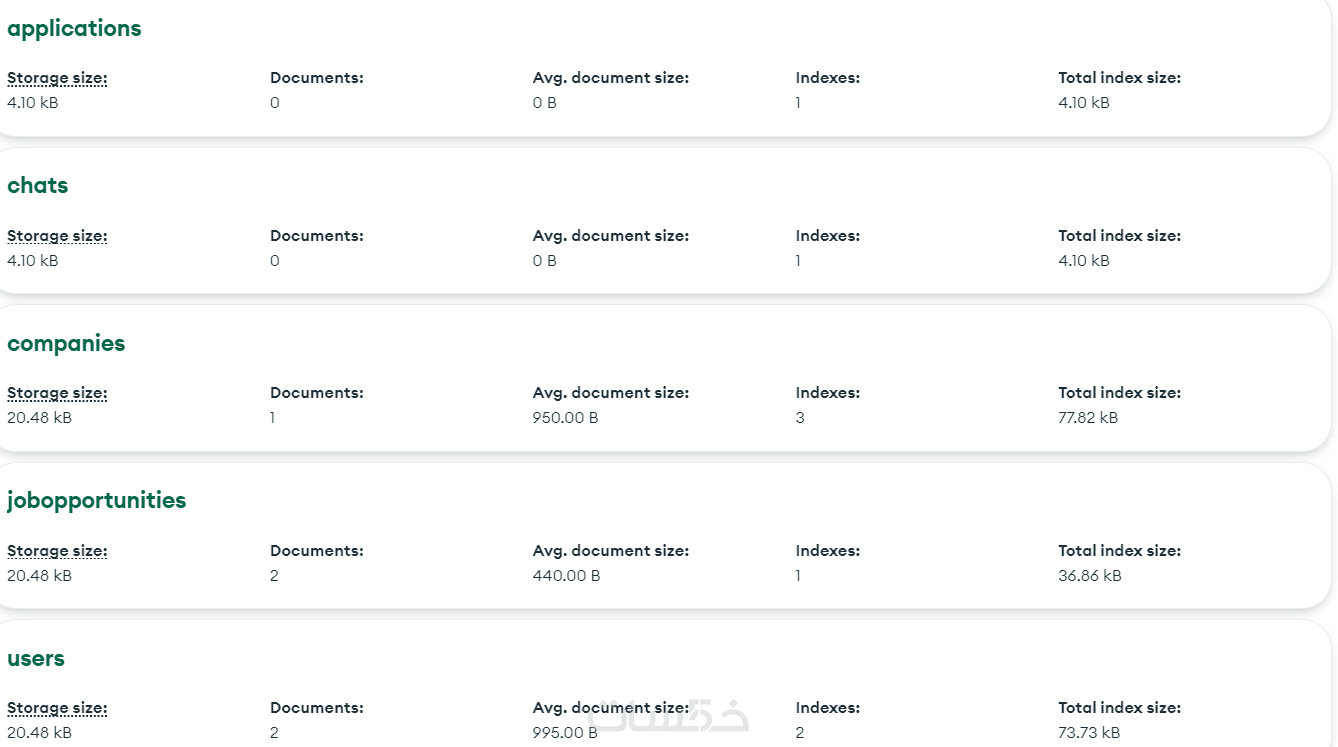Click the 950.00 B average document size
Viewport: 1338px width, 747px height.
point(565,418)
